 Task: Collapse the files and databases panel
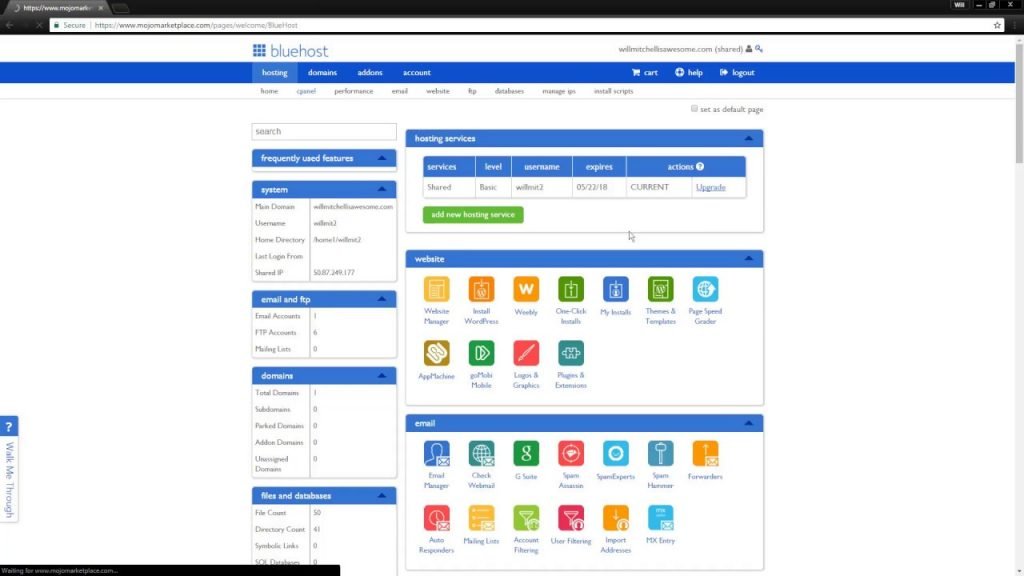point(382,496)
